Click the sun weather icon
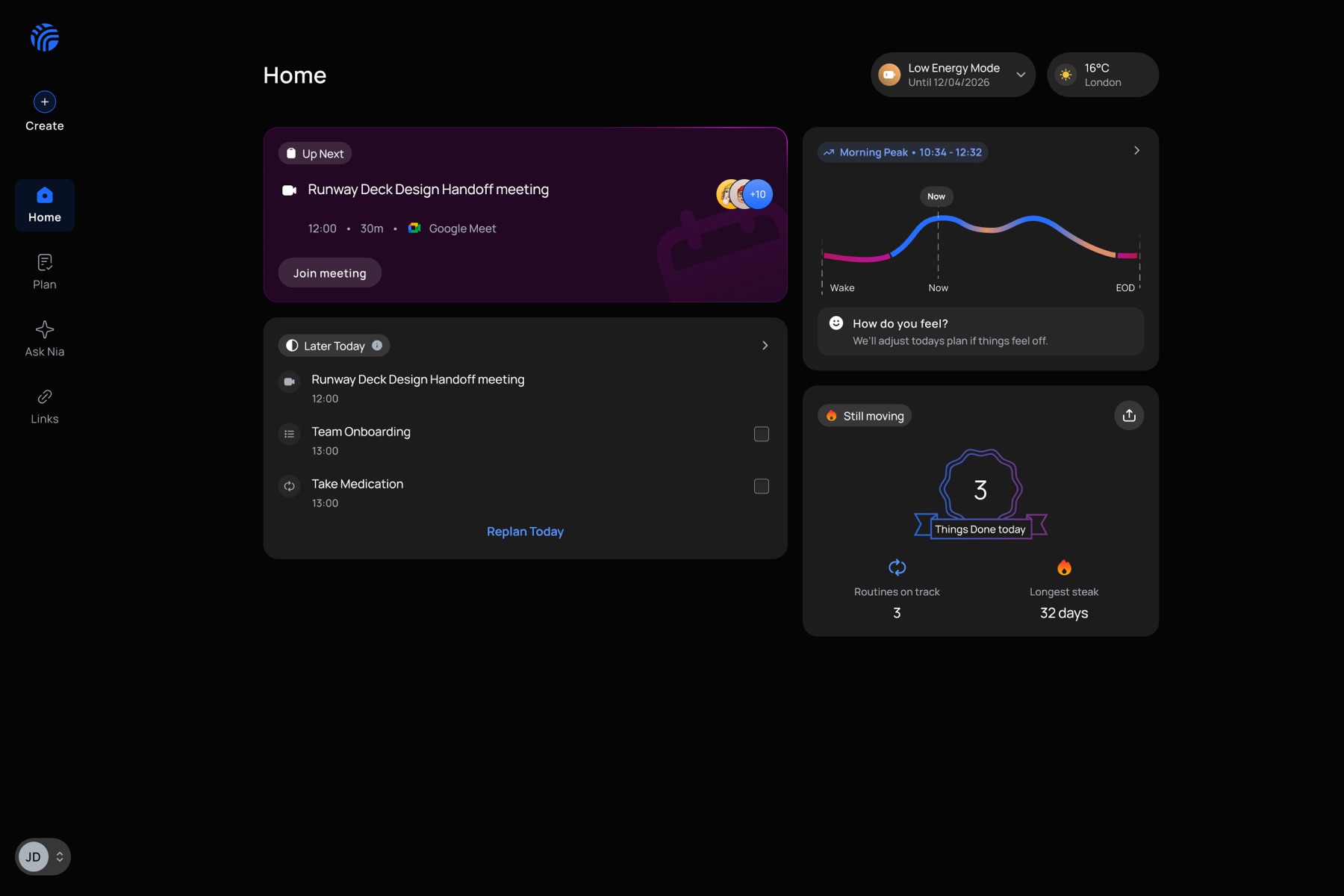Viewport: 1344px width, 896px height. point(1065,75)
